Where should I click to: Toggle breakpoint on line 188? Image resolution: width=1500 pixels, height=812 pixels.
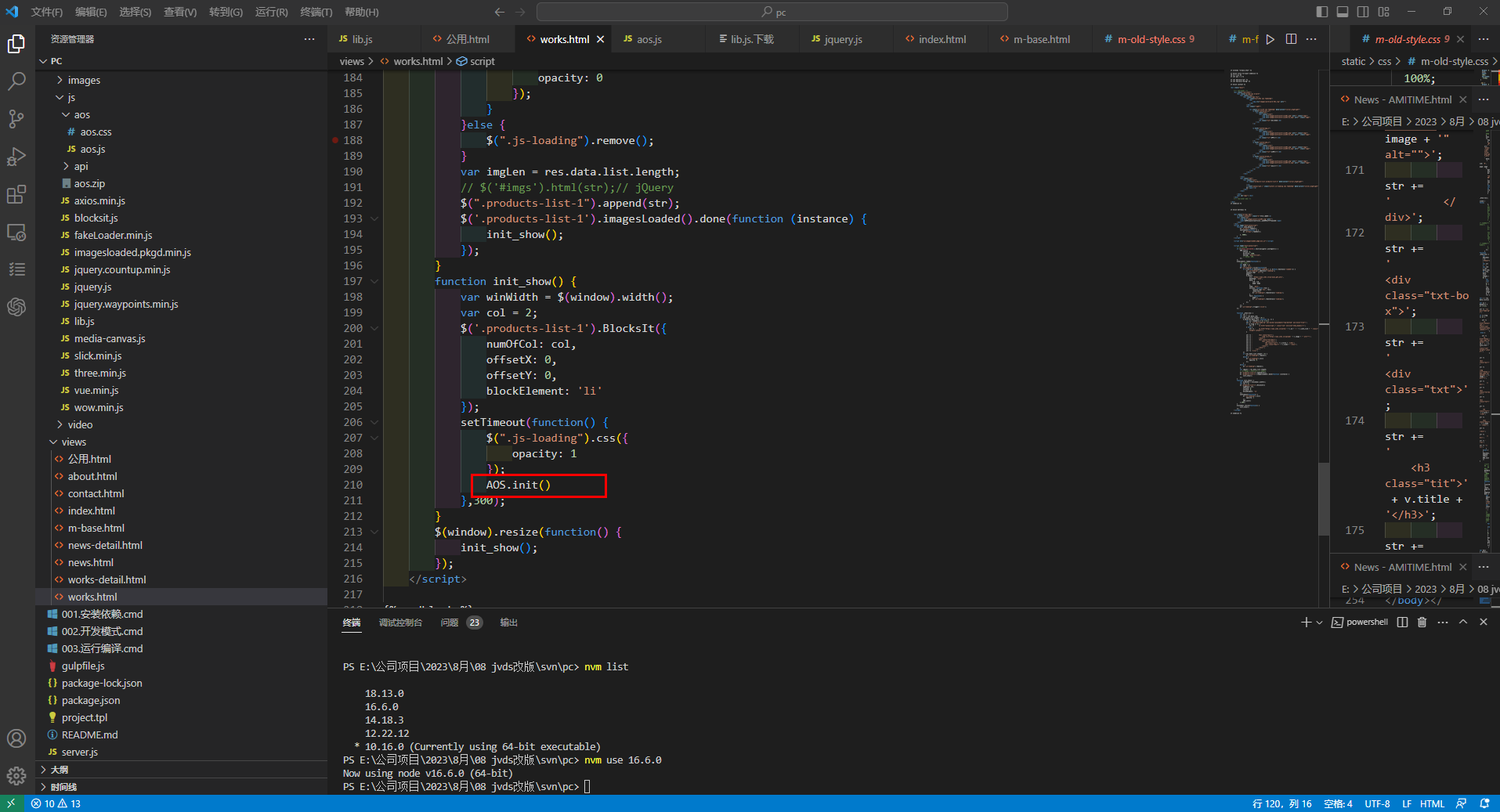coord(335,140)
